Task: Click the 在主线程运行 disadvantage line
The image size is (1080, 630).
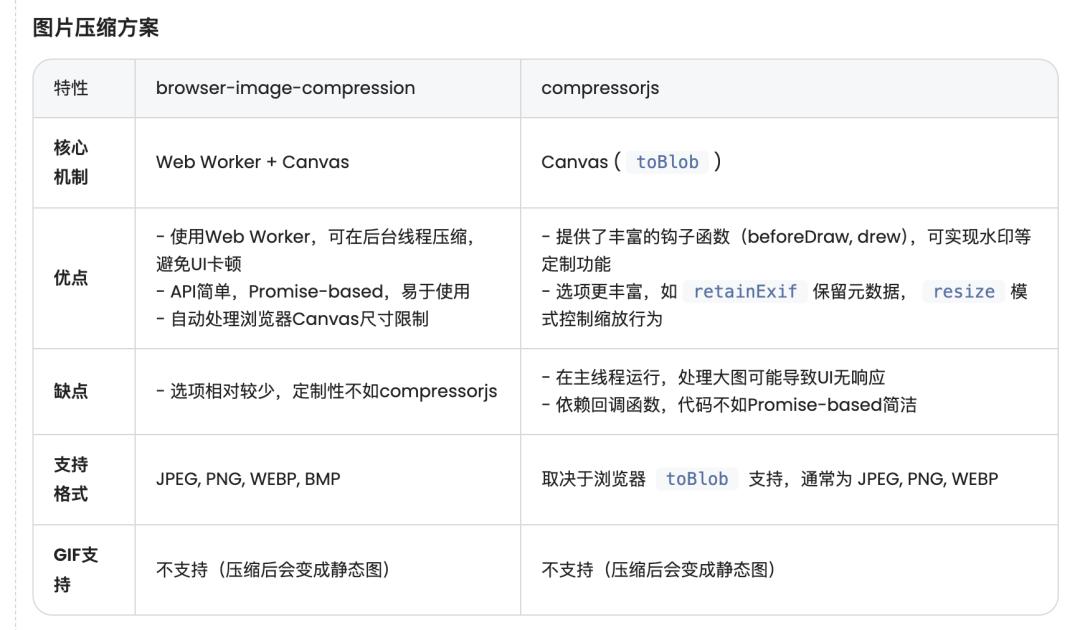Action: point(713,377)
